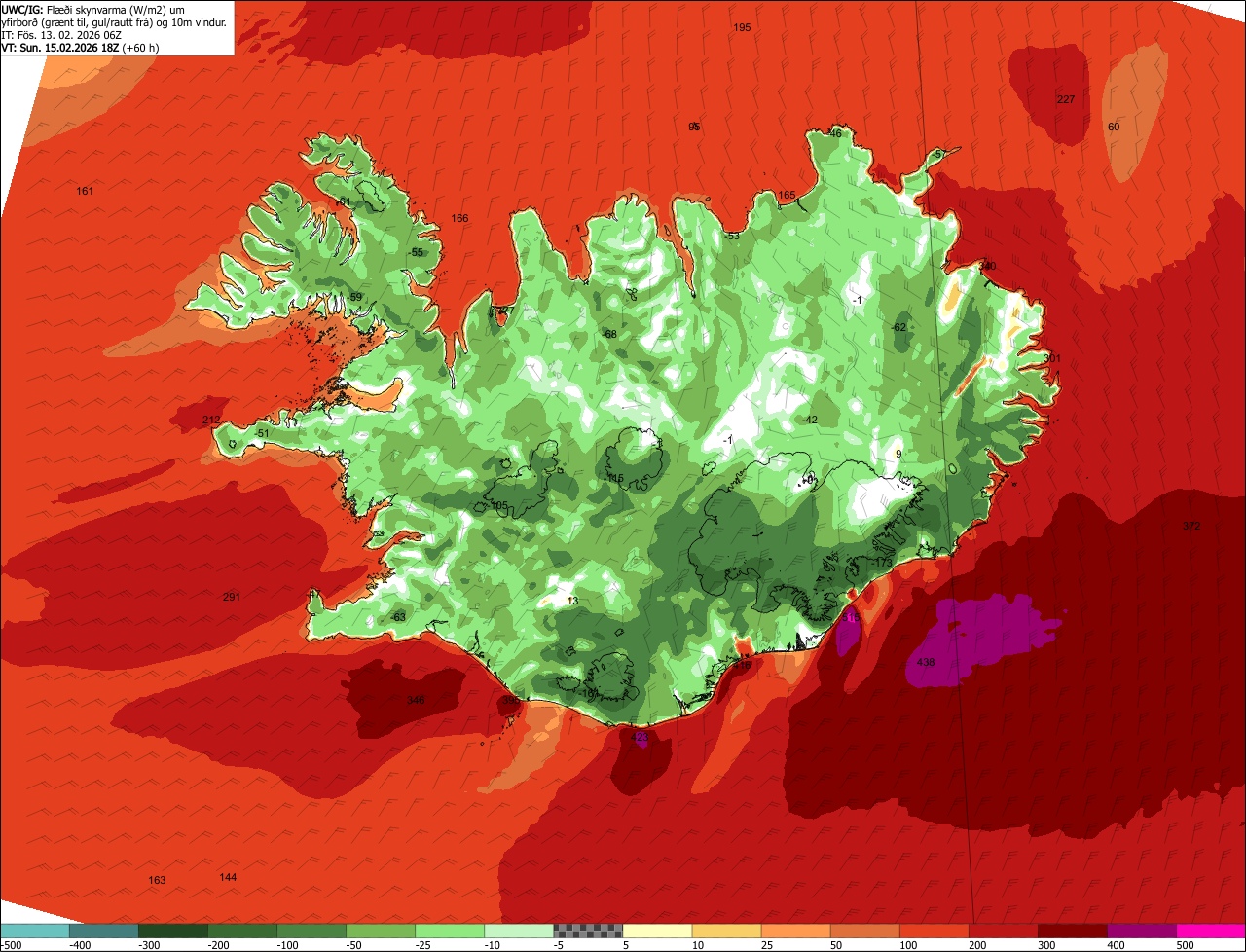The image size is (1246, 952).
Task: Choose the red-orange 100 to 200 legend swatch
Action: 934,931
